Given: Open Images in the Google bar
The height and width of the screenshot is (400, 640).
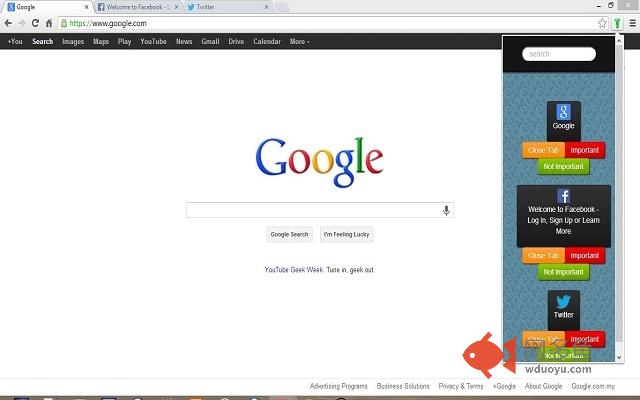Looking at the screenshot, I should point(73,41).
